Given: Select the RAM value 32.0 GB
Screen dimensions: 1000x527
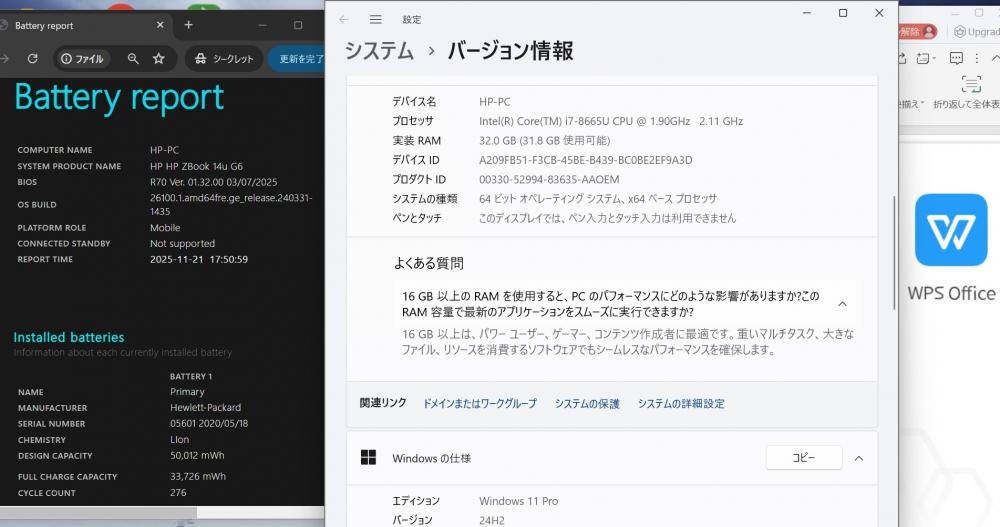Looking at the screenshot, I should click(545, 140).
